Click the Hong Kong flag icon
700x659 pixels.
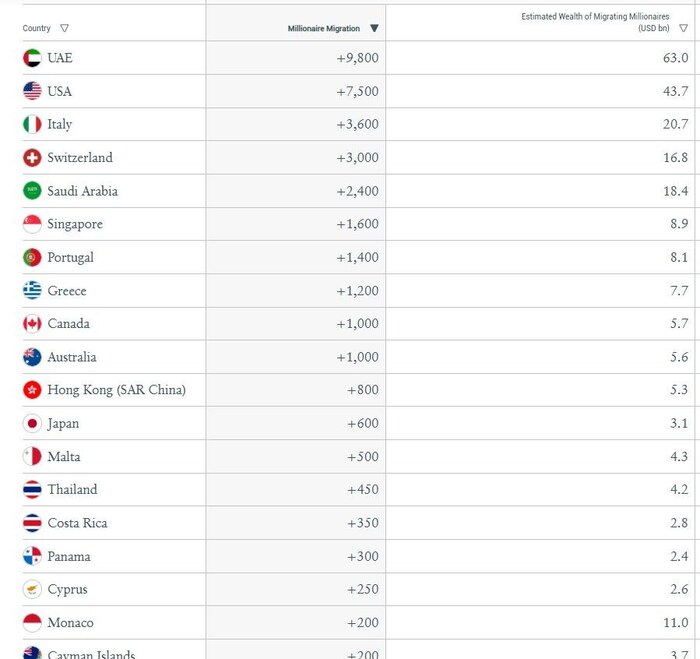tap(32, 390)
